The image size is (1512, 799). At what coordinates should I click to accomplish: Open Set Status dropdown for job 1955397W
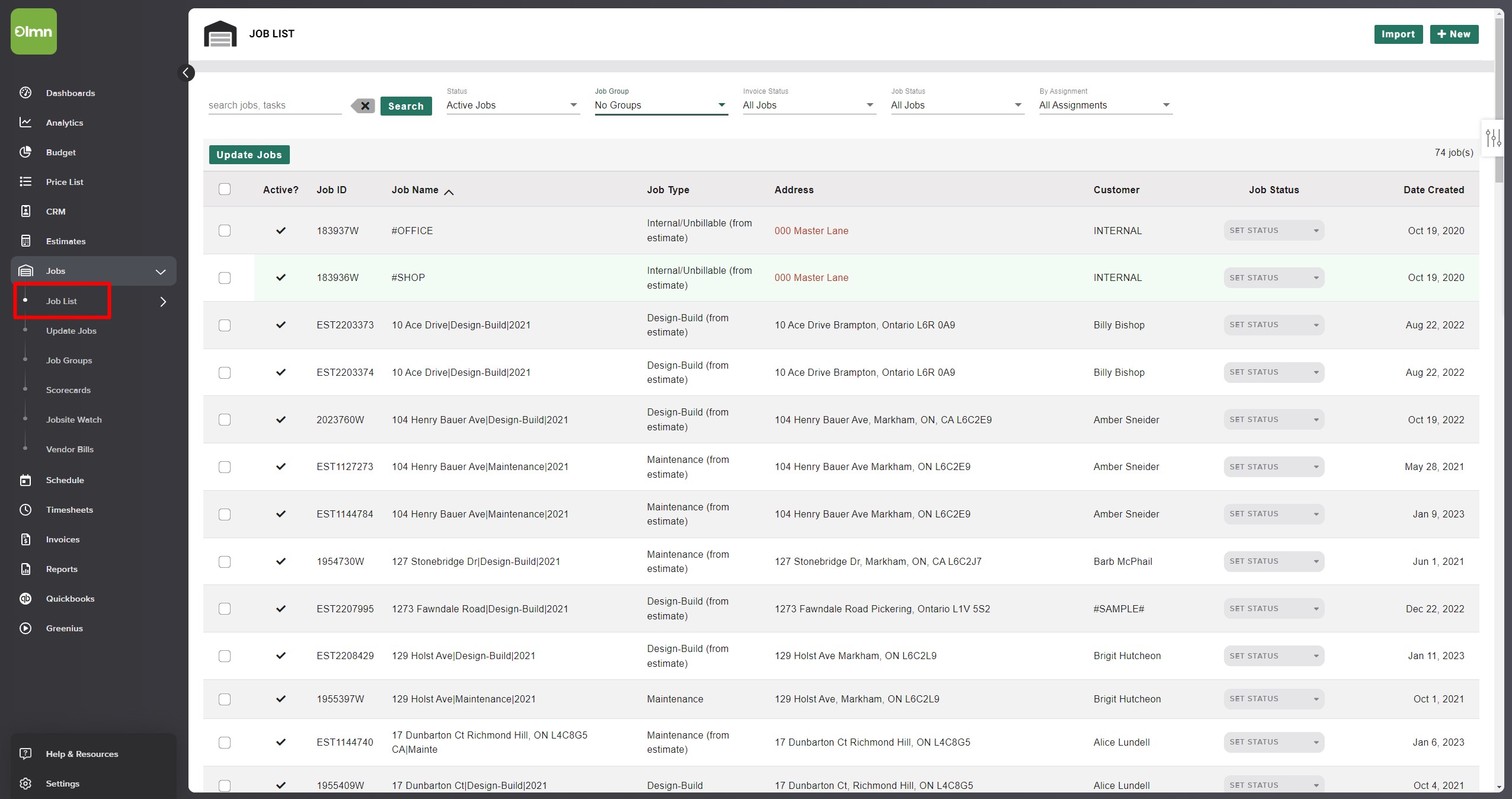tap(1274, 699)
